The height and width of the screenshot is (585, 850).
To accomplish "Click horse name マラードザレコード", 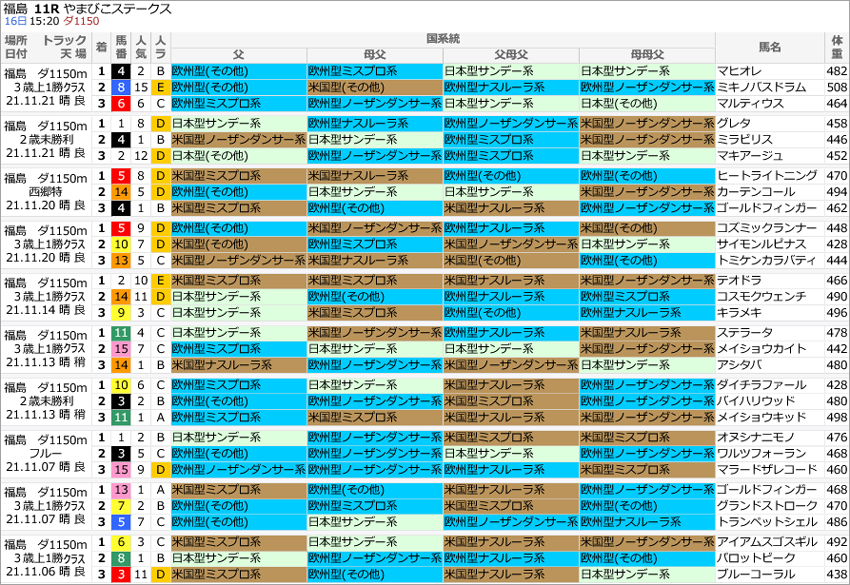I will pos(767,470).
